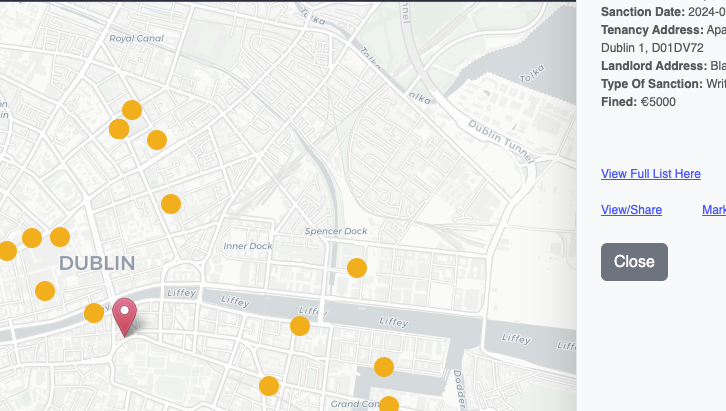Viewport: 726px width, 411px height.
Task: Close the sanction details panel
Action: (x=634, y=262)
